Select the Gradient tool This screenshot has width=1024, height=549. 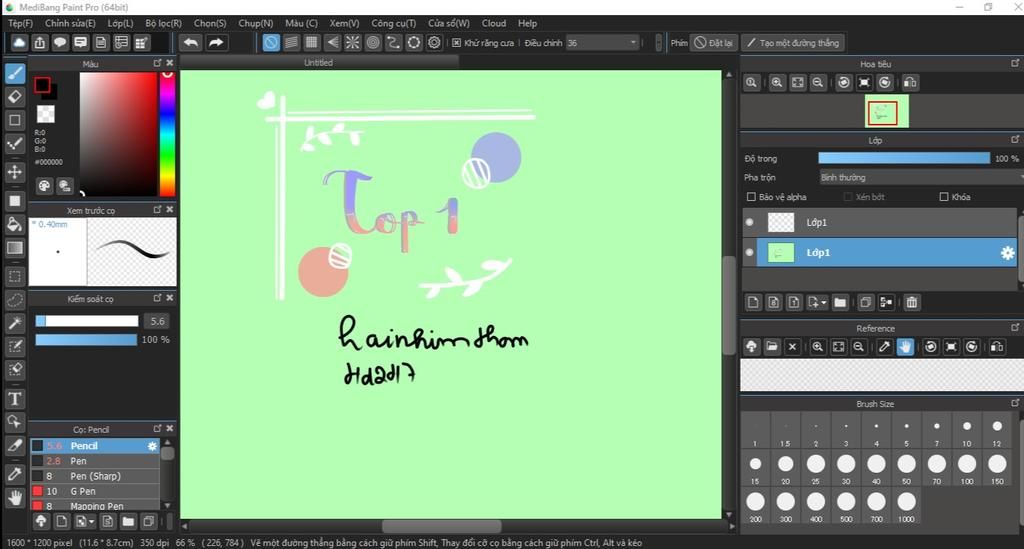pos(14,248)
